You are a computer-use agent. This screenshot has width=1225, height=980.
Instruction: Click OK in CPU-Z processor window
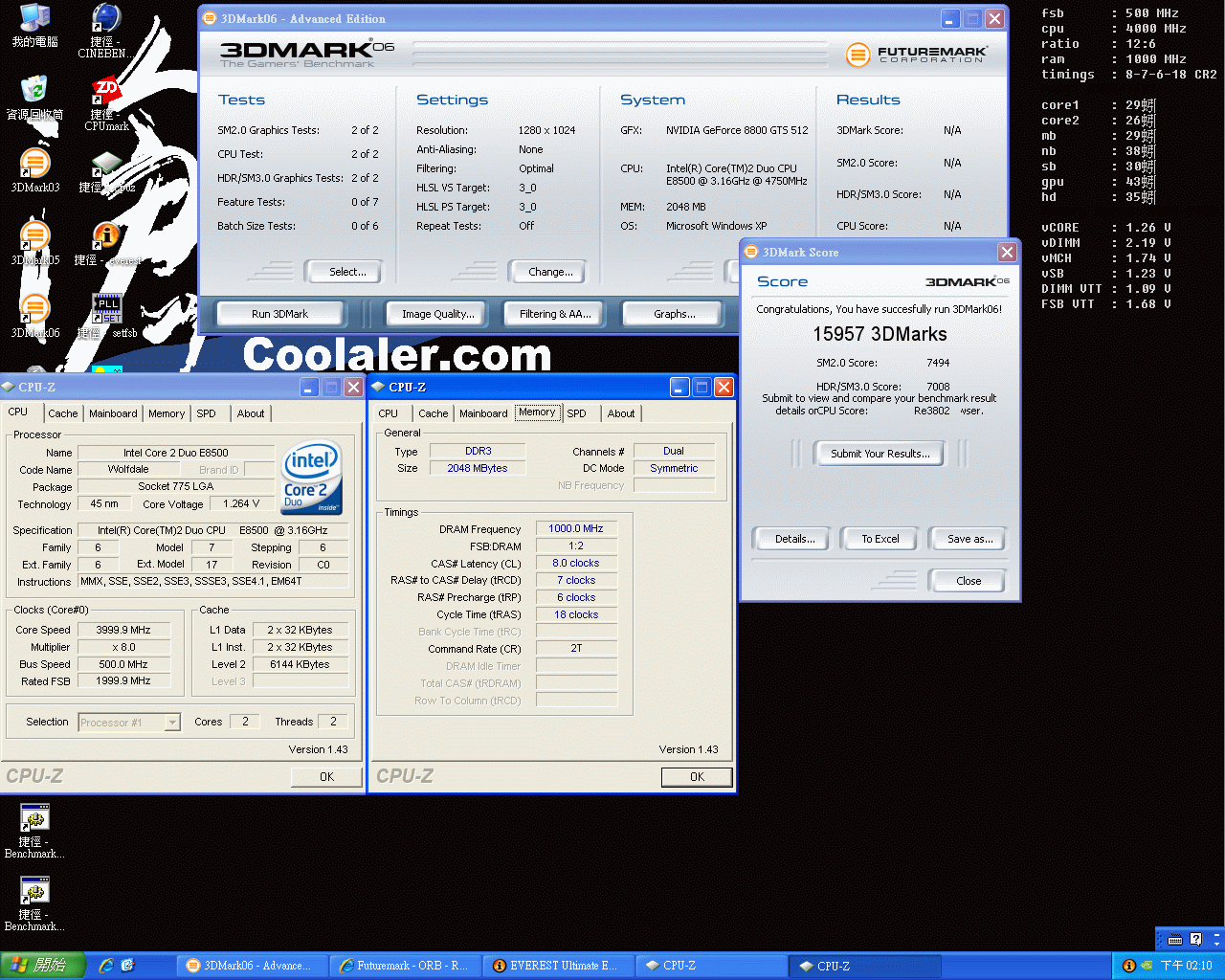(x=326, y=777)
